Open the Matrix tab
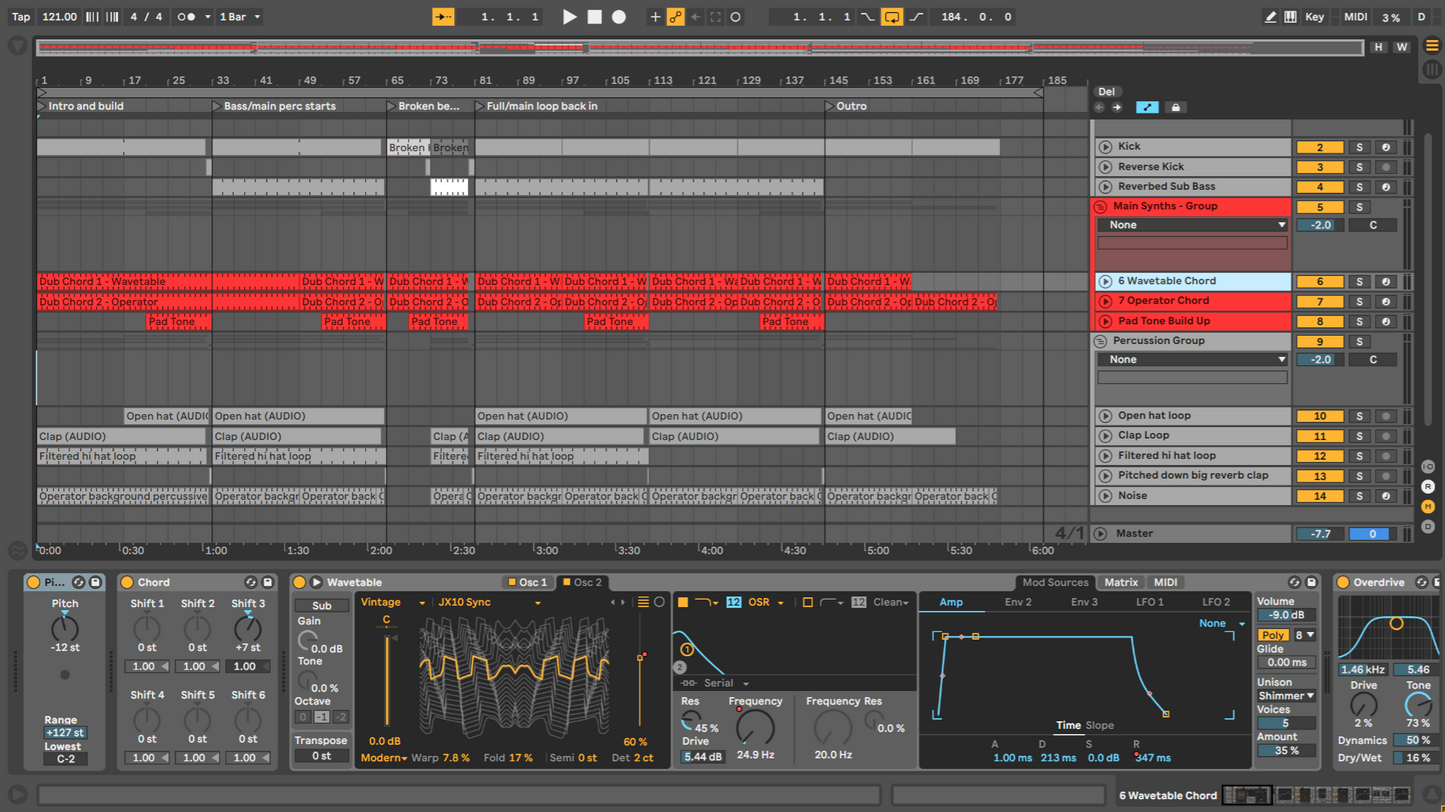 click(x=1120, y=582)
